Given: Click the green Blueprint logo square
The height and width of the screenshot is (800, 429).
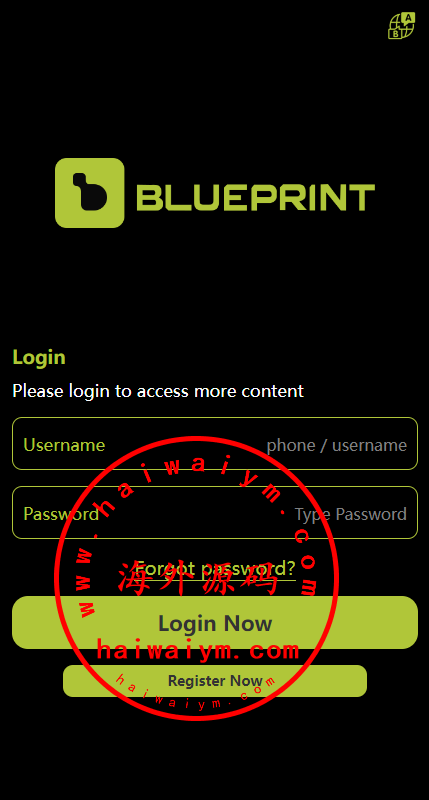Looking at the screenshot, I should coord(90,193).
